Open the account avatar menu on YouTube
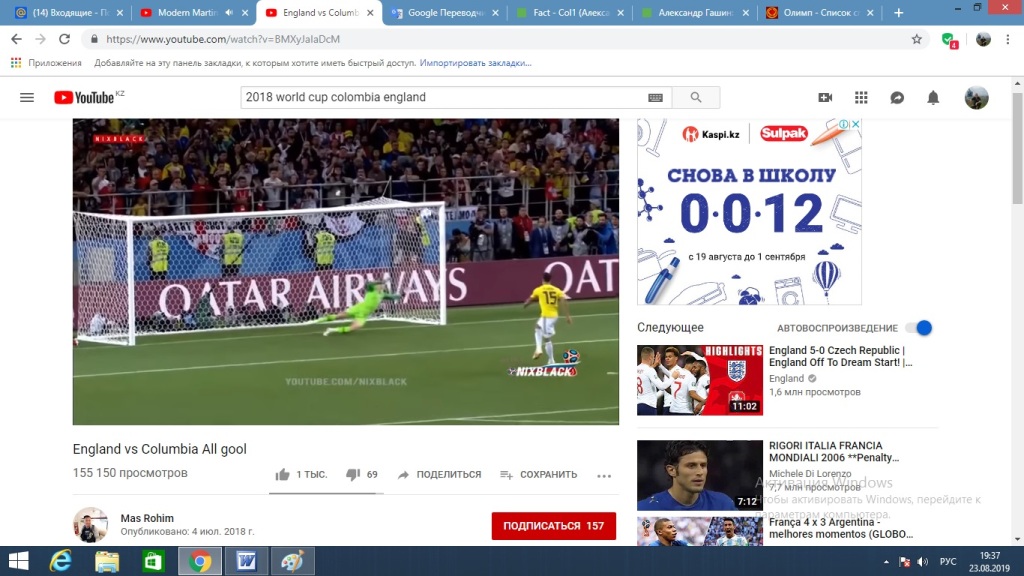 click(976, 97)
